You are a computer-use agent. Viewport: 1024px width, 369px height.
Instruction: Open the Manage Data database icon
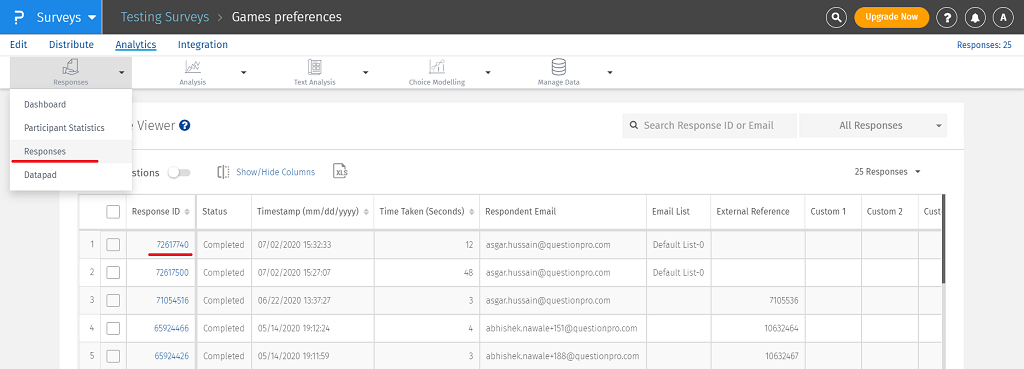558,67
